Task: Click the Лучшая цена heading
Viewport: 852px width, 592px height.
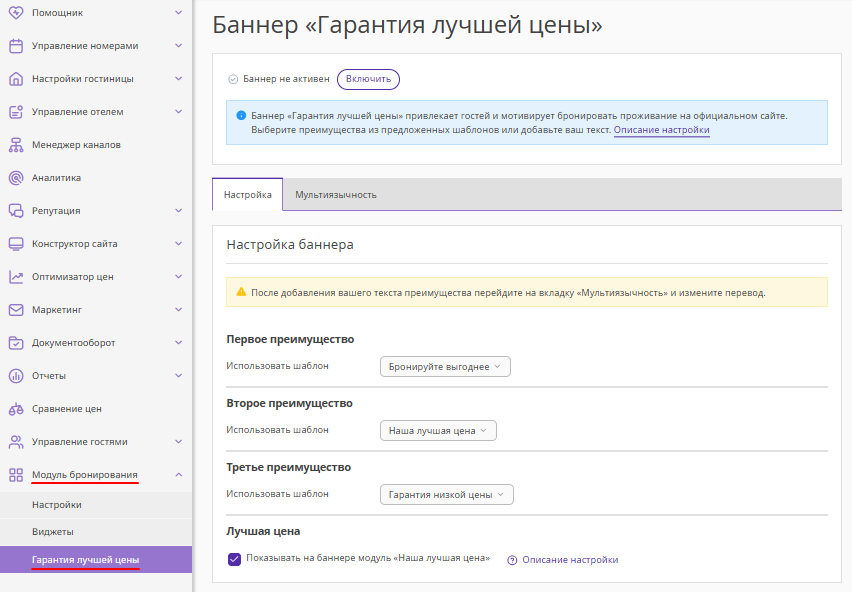Action: 264,532
